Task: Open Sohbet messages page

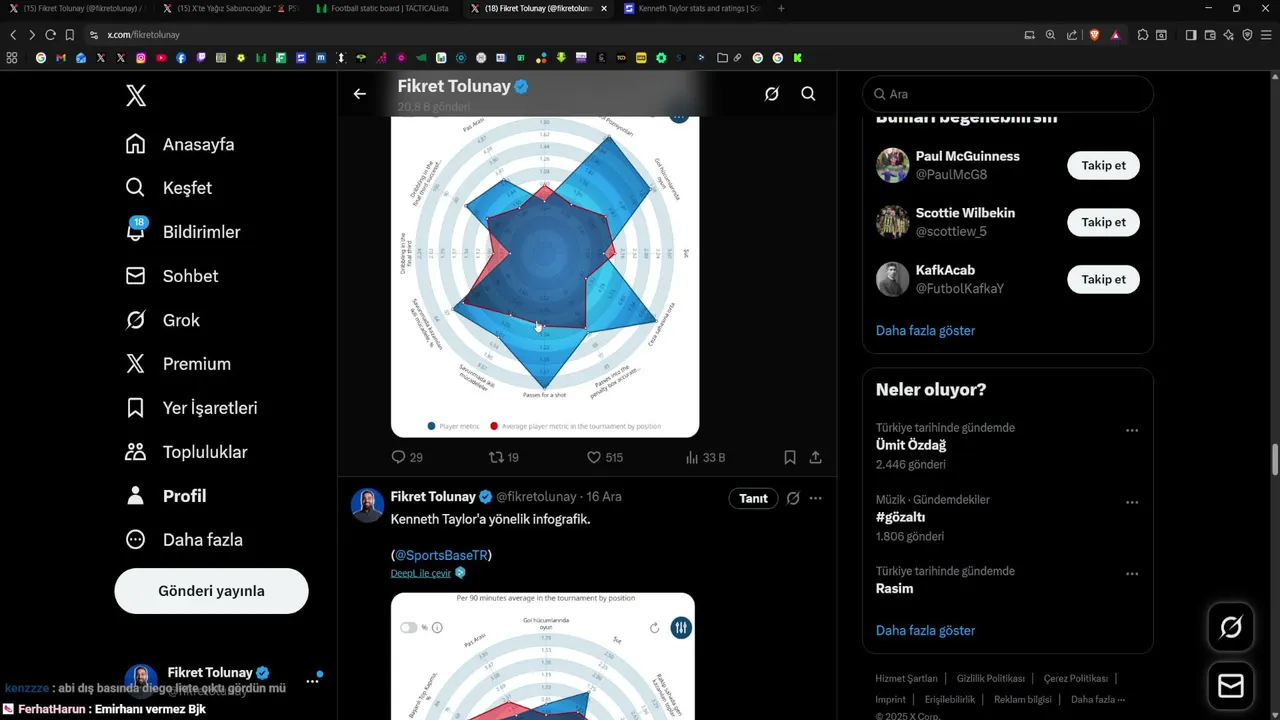Action: click(171, 276)
